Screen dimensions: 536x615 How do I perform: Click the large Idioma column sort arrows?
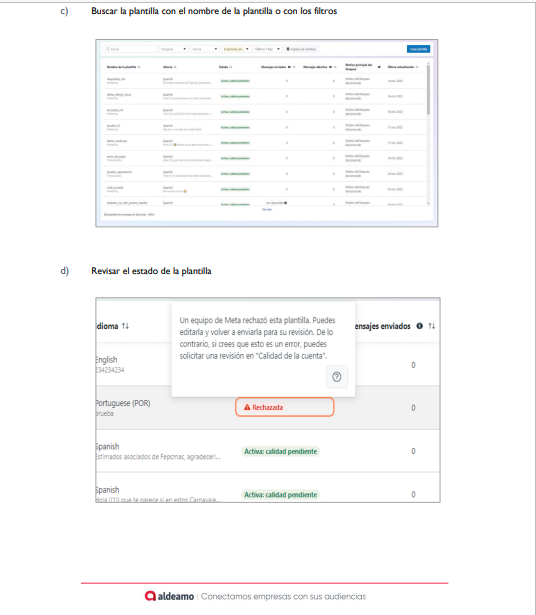pyautogui.click(x=125, y=326)
